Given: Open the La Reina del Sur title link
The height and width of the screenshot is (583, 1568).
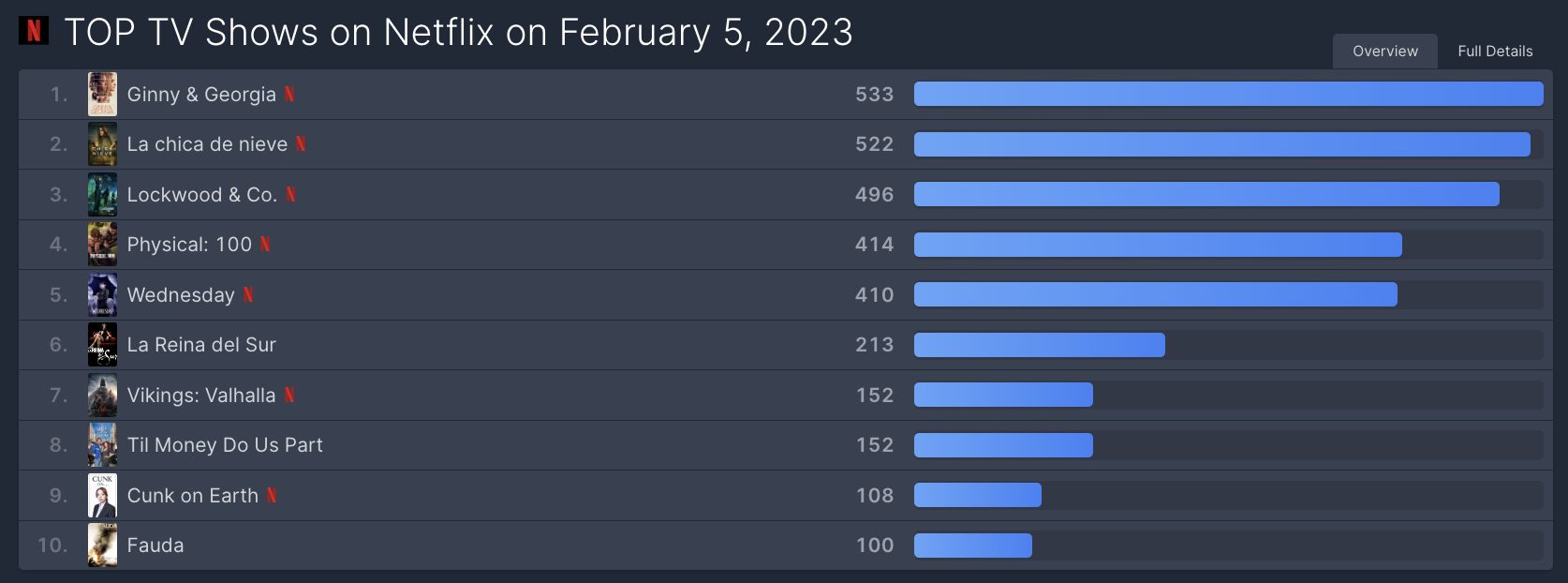Looking at the screenshot, I should (201, 344).
